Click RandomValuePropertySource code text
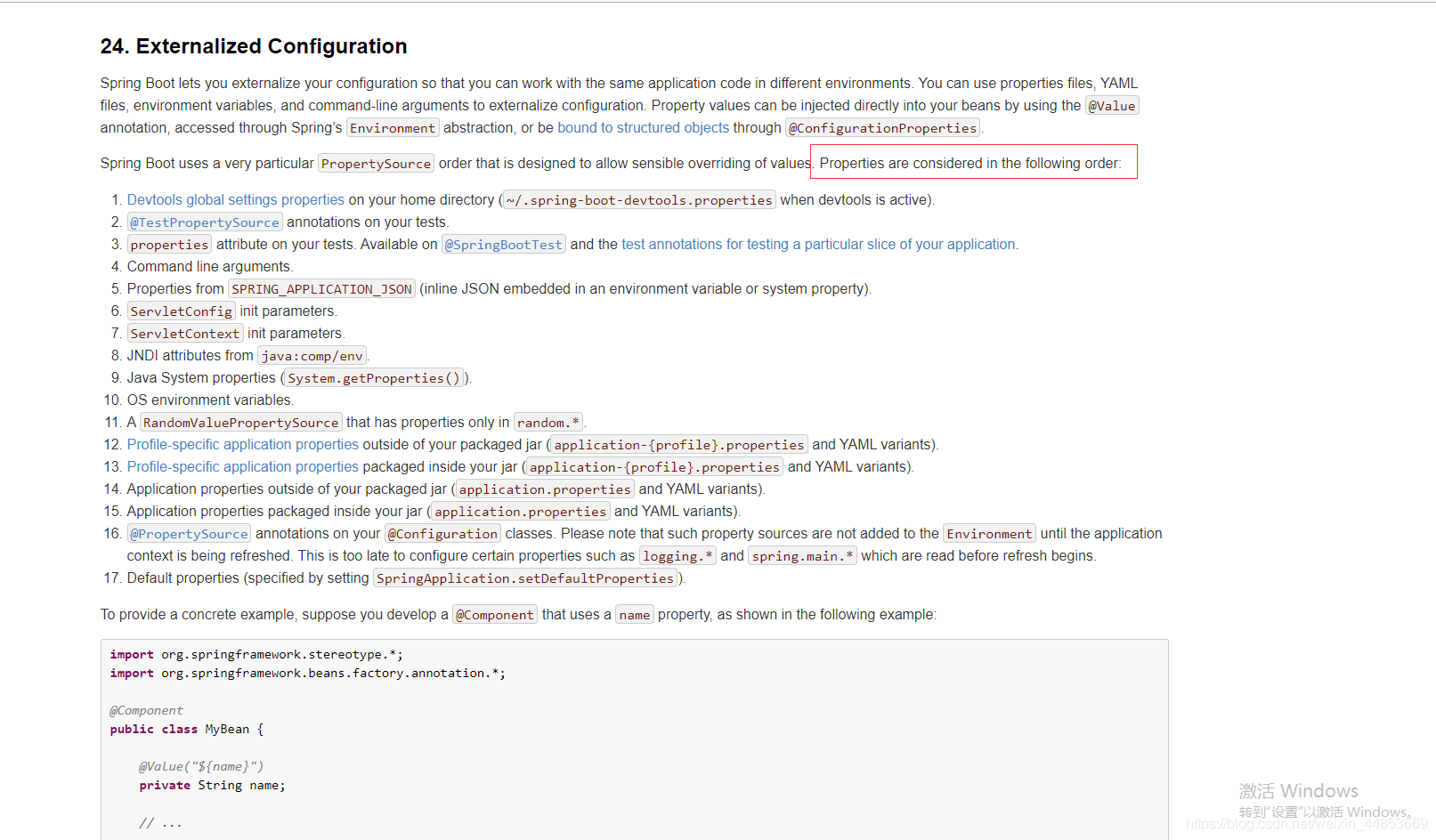Screen dimensions: 1436x840 tap(241, 423)
